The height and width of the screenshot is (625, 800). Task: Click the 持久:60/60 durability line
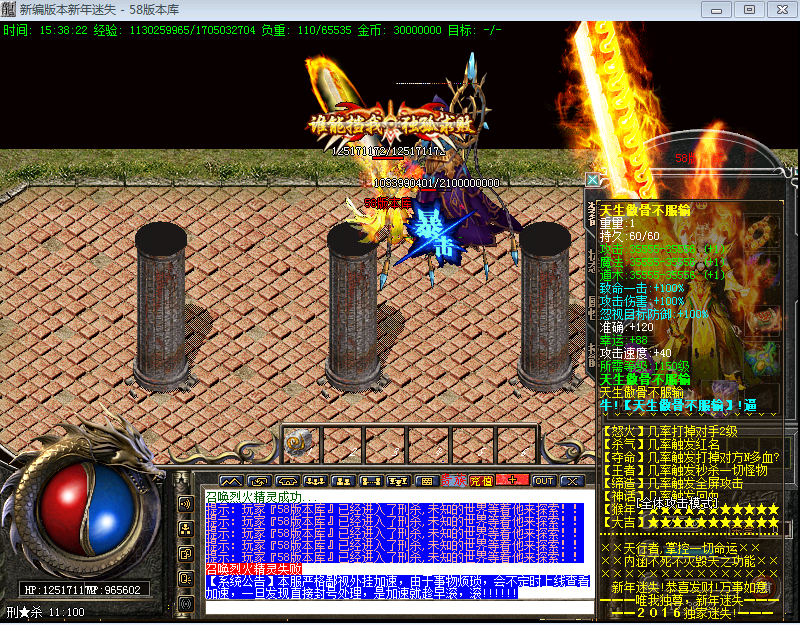tap(630, 236)
